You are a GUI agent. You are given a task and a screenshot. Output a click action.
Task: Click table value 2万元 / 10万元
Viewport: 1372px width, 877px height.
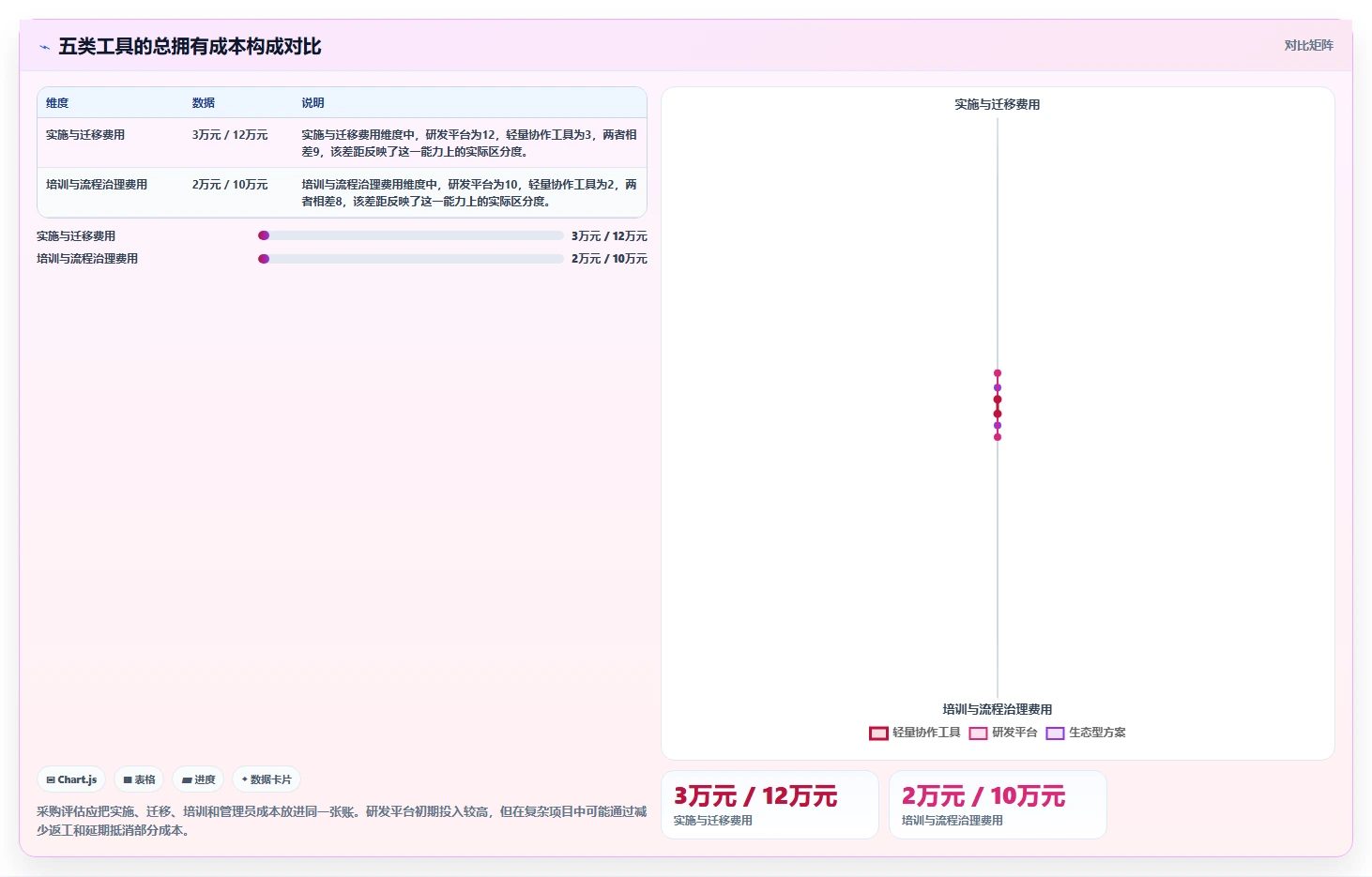click(x=230, y=185)
